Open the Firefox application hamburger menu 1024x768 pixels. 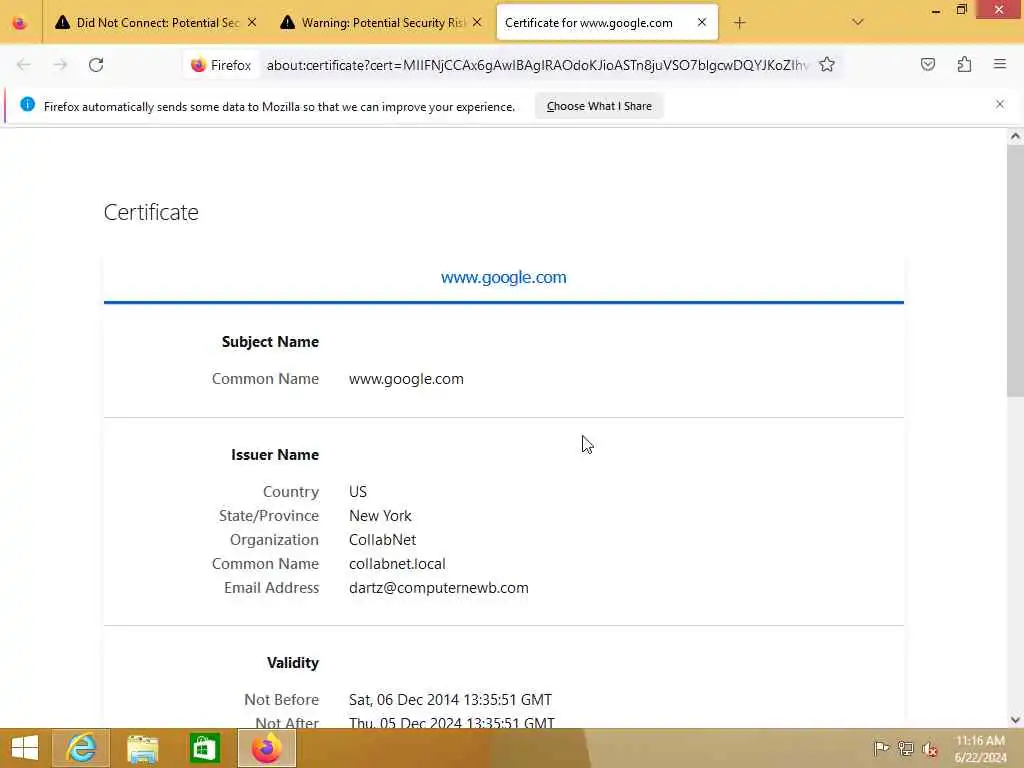[x=1000, y=64]
